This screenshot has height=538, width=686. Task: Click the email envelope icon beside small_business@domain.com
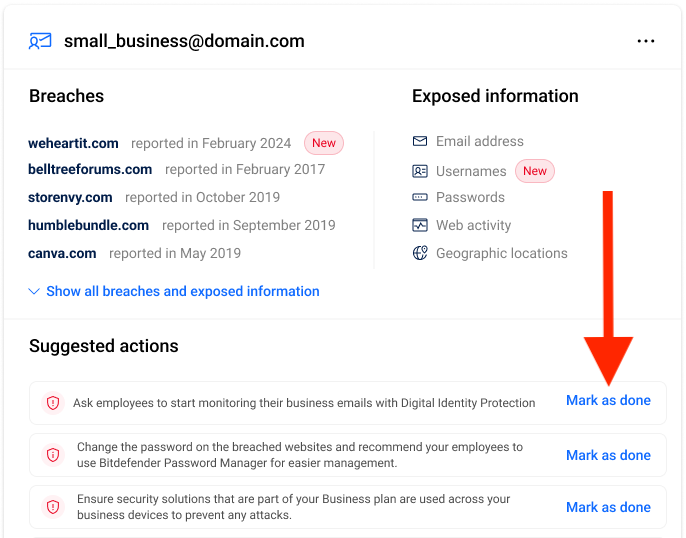(x=40, y=41)
